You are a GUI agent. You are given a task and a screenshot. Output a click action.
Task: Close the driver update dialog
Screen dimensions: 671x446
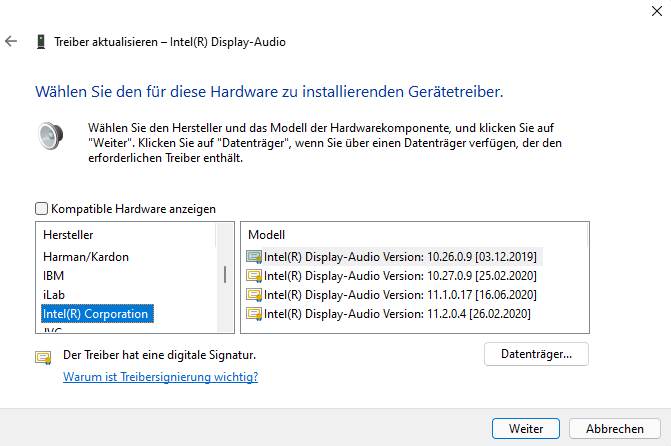click(656, 11)
